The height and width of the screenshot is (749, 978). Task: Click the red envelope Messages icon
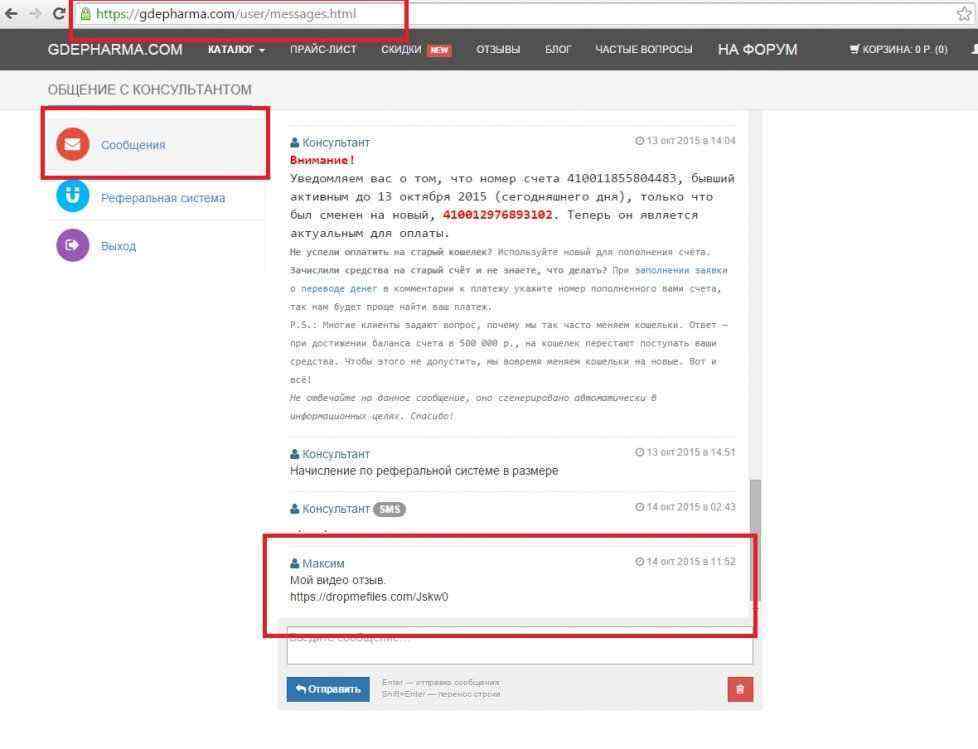[73, 144]
